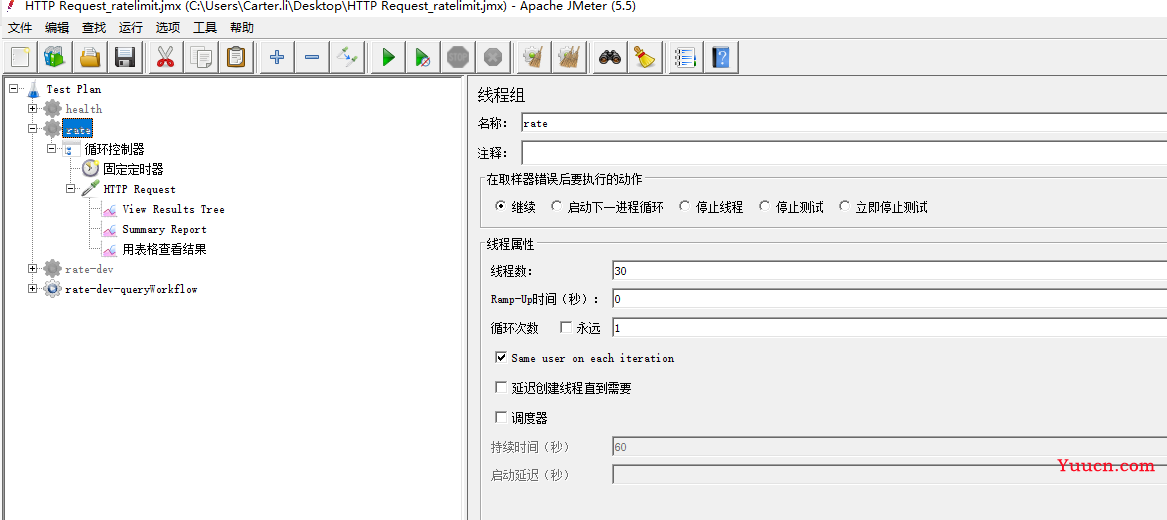Viewport: 1167px width, 520px height.
Task: Click the Open file folder icon
Action: 90,57
